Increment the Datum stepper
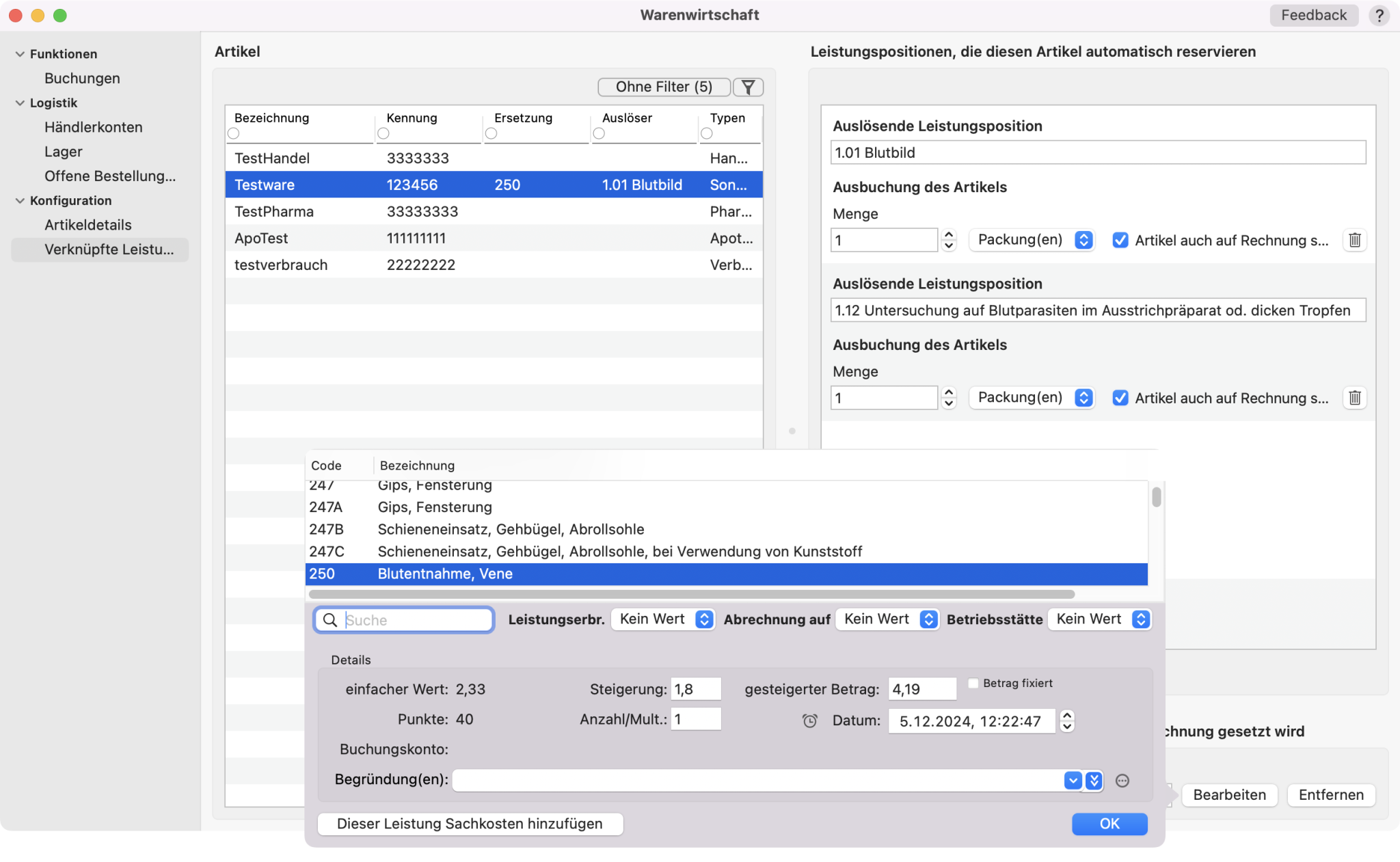Image resolution: width=1400 pixels, height=862 pixels. click(1067, 715)
